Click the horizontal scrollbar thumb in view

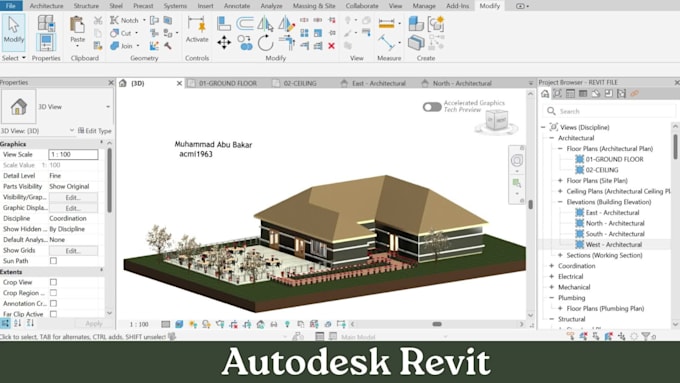pos(437,324)
